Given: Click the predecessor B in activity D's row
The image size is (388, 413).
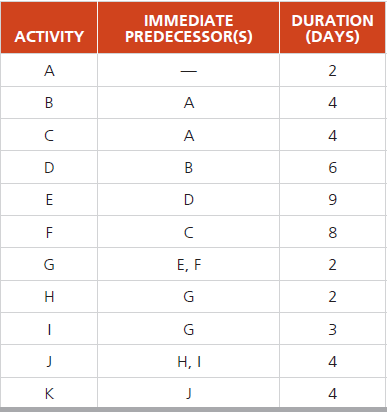Looking at the screenshot, I should [x=189, y=168].
